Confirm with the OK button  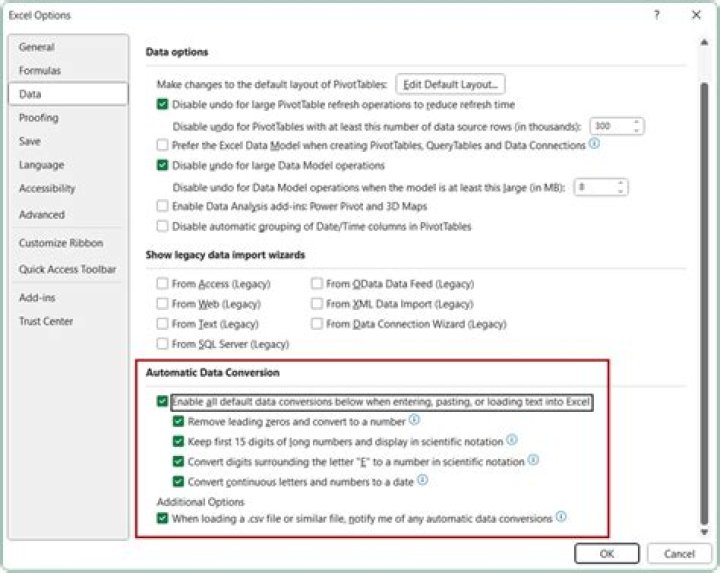[607, 554]
